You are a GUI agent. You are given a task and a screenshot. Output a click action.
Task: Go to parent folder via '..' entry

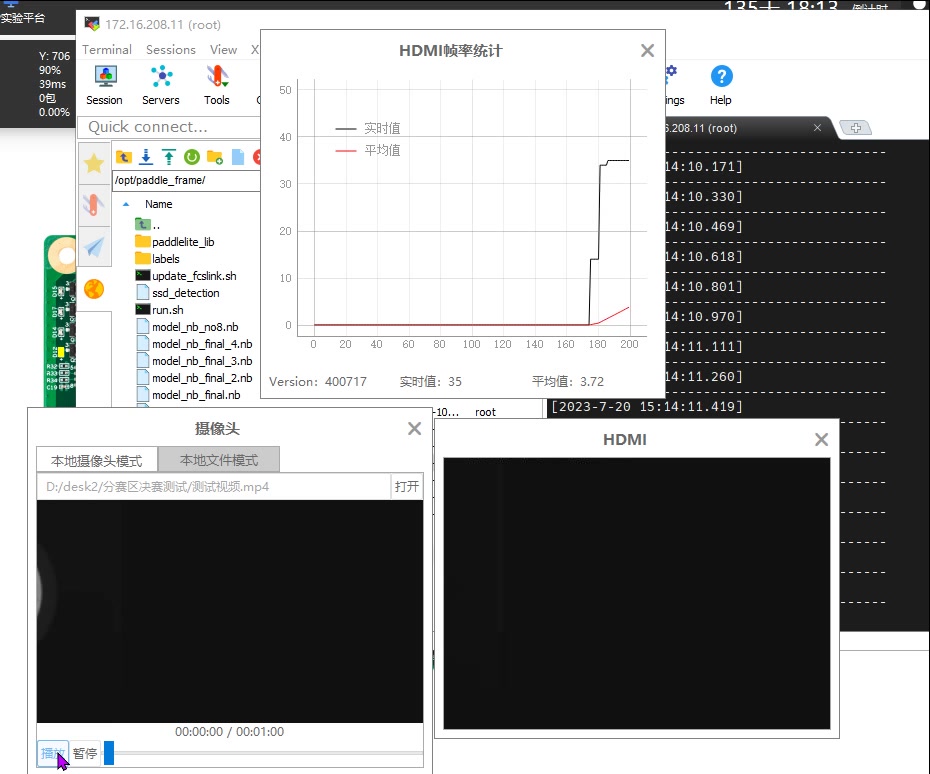pyautogui.click(x=155, y=225)
